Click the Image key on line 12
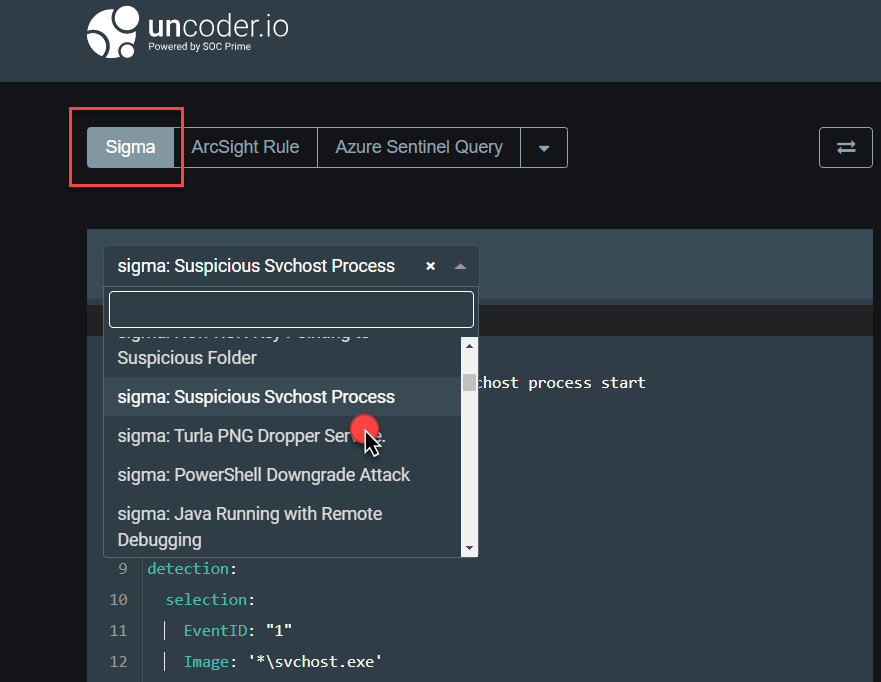 click(206, 661)
